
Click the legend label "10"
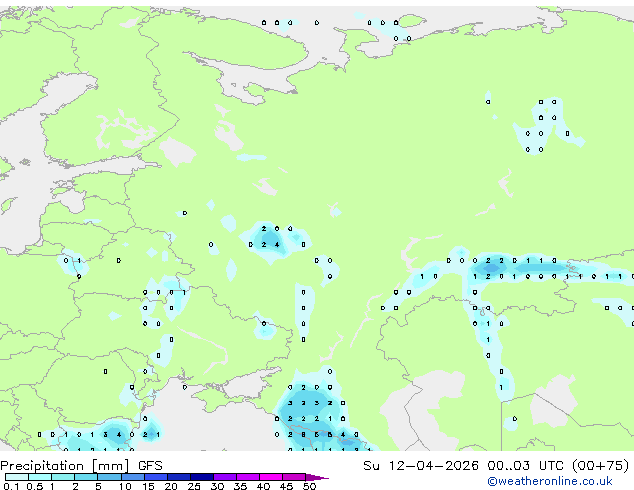[125, 486]
